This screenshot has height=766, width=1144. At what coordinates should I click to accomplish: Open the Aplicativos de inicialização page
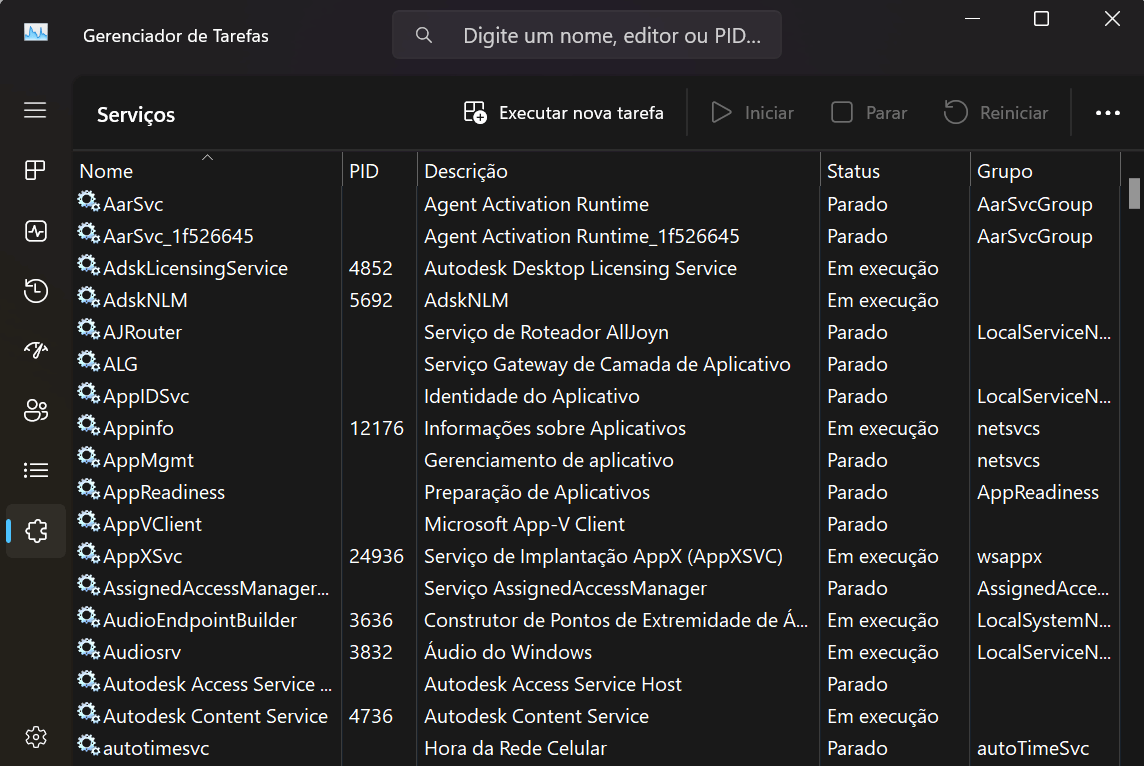pos(35,351)
